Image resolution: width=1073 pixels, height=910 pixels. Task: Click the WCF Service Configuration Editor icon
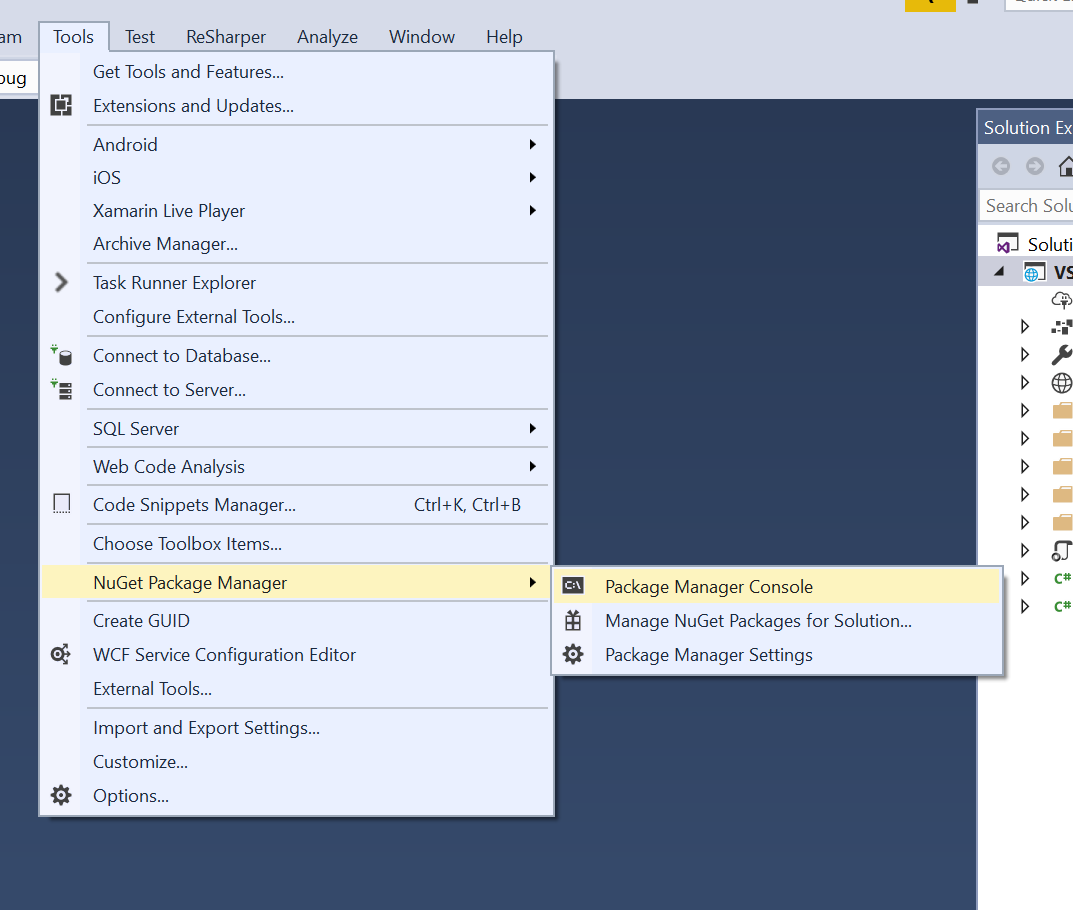pyautogui.click(x=61, y=655)
